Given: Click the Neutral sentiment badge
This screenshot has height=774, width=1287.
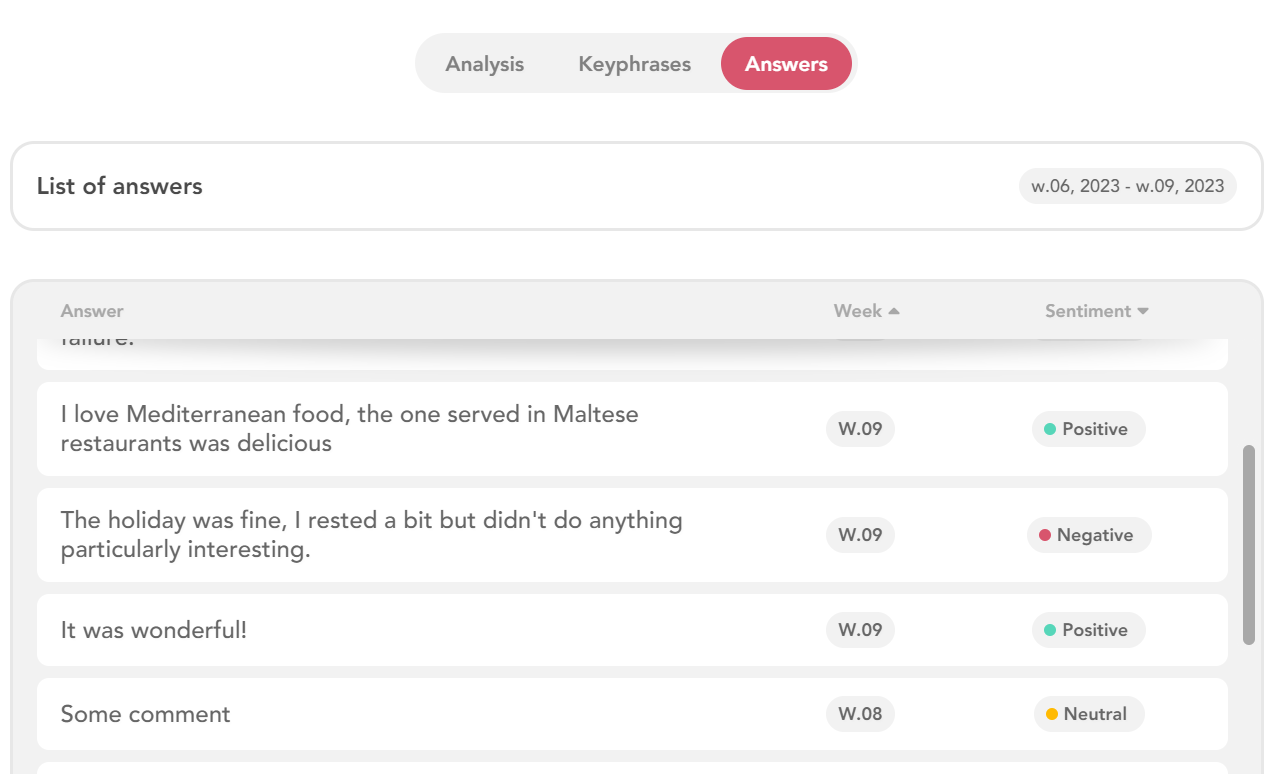Looking at the screenshot, I should click(x=1089, y=714).
